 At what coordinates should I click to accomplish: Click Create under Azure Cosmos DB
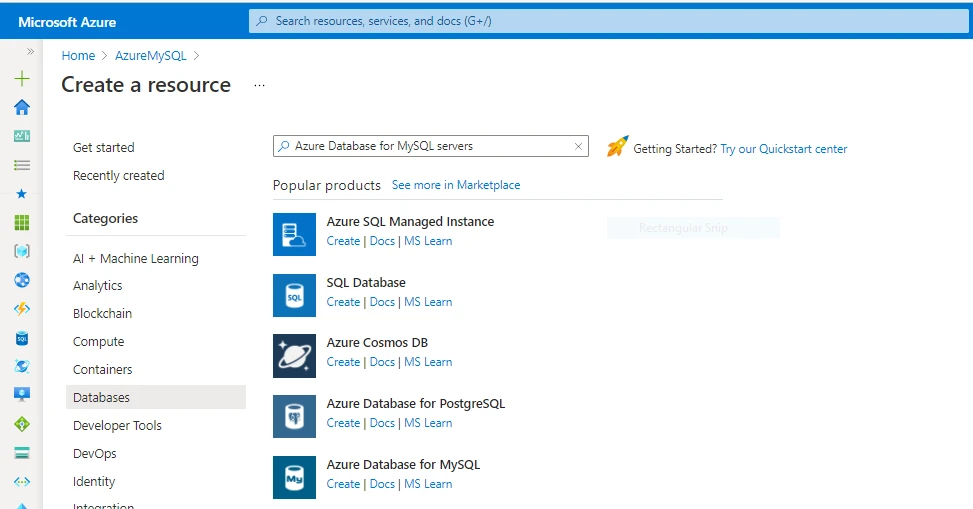point(343,363)
